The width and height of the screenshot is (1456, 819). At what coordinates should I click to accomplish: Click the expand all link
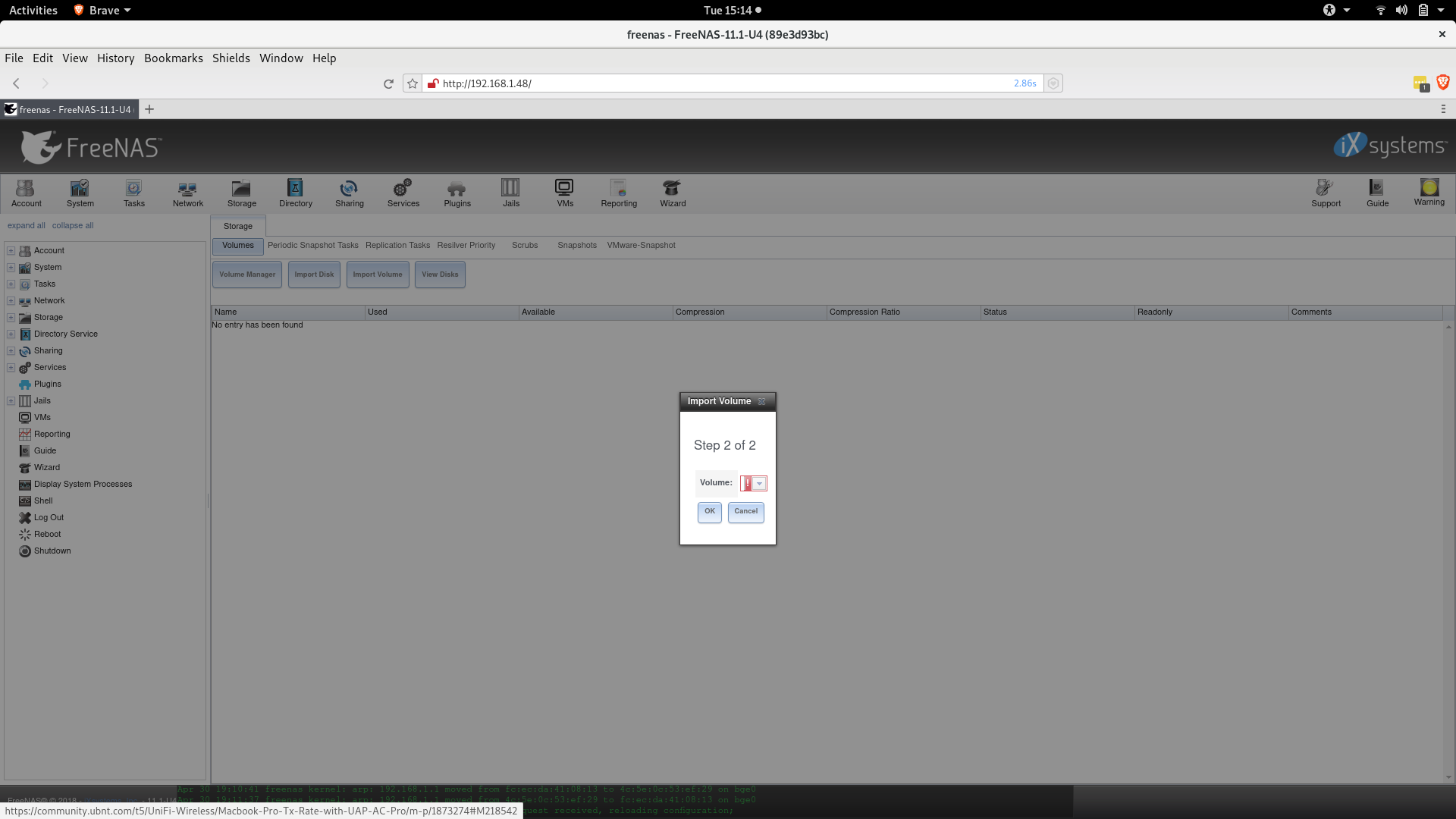(x=27, y=226)
